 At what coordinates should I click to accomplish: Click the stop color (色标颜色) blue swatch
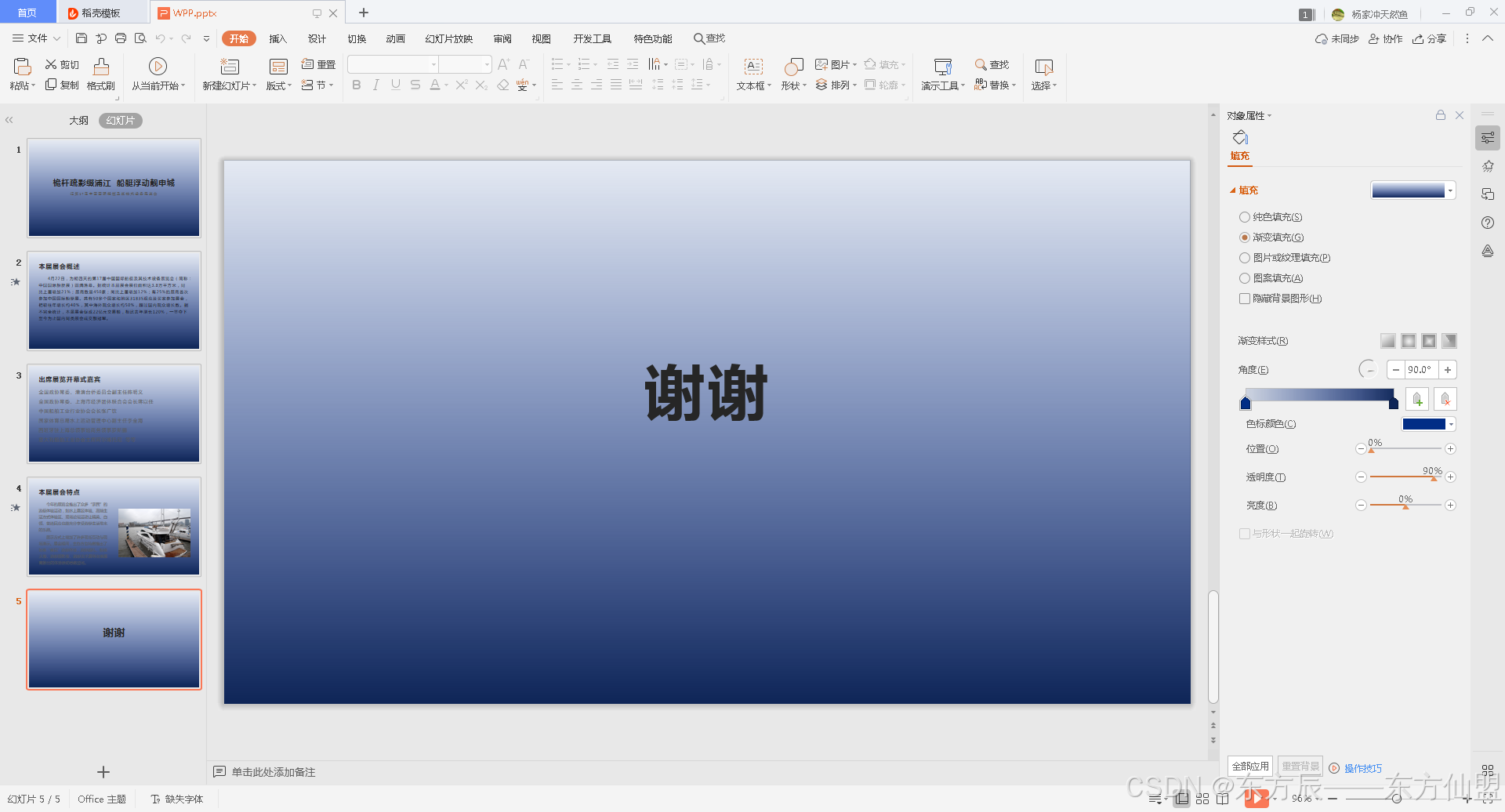(x=1423, y=424)
